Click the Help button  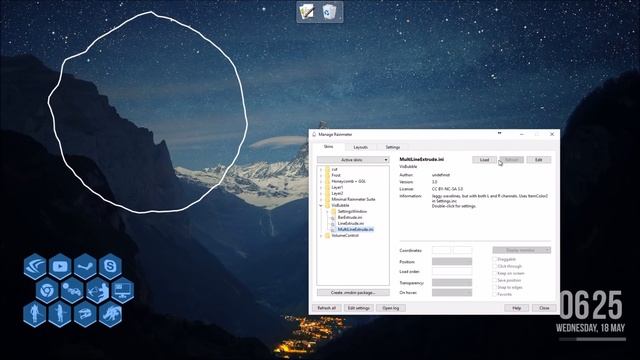point(517,308)
